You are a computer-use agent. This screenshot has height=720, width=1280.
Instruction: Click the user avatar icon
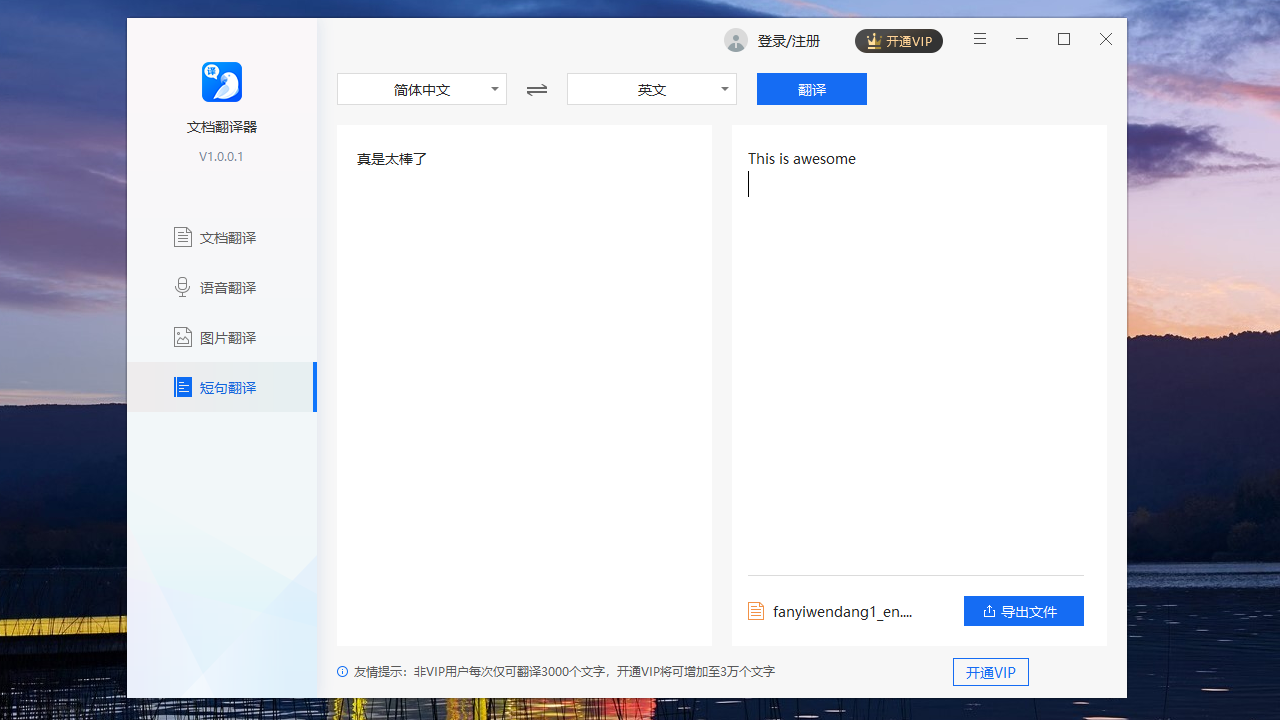point(736,40)
